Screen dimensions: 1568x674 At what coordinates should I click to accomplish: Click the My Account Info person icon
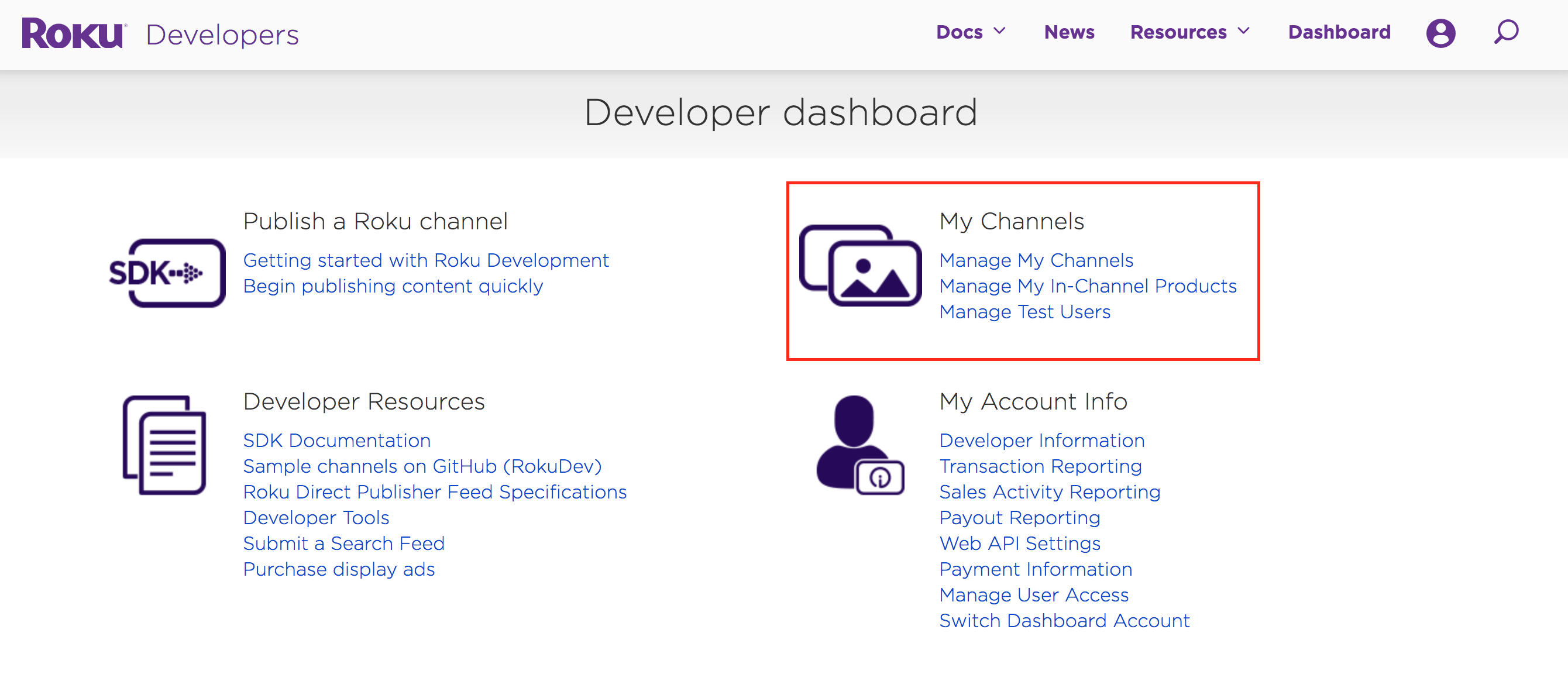tap(860, 445)
